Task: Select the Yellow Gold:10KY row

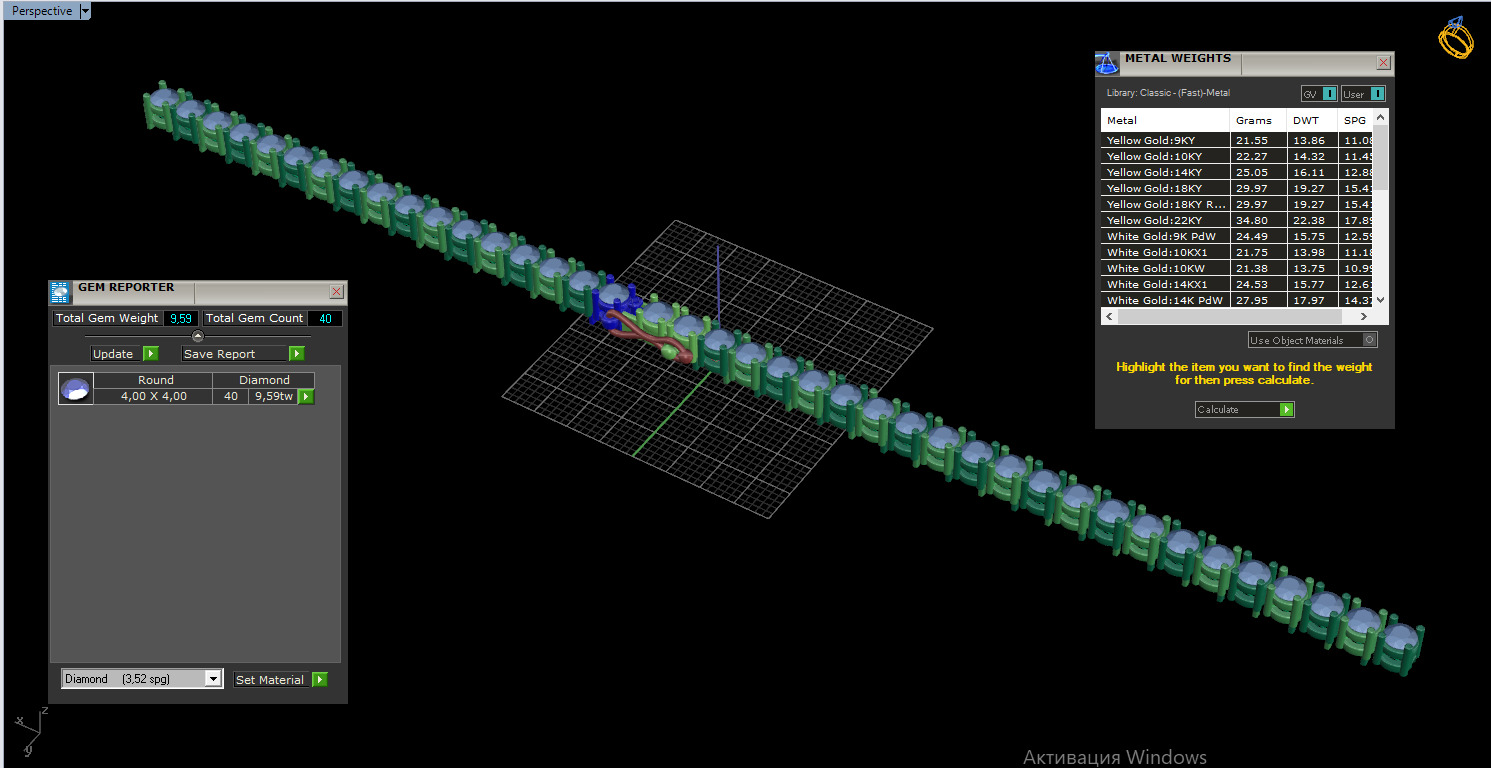Action: 1237,156
